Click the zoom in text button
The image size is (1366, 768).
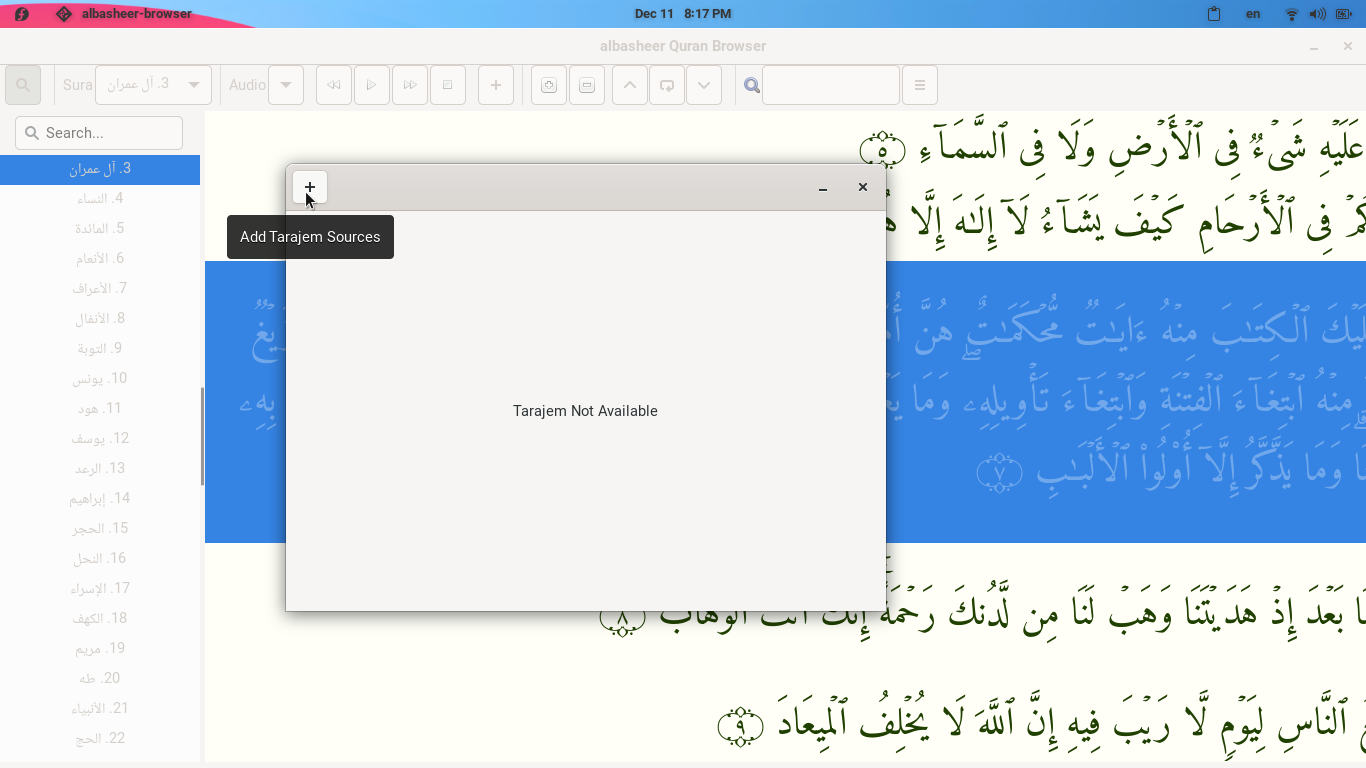(549, 85)
